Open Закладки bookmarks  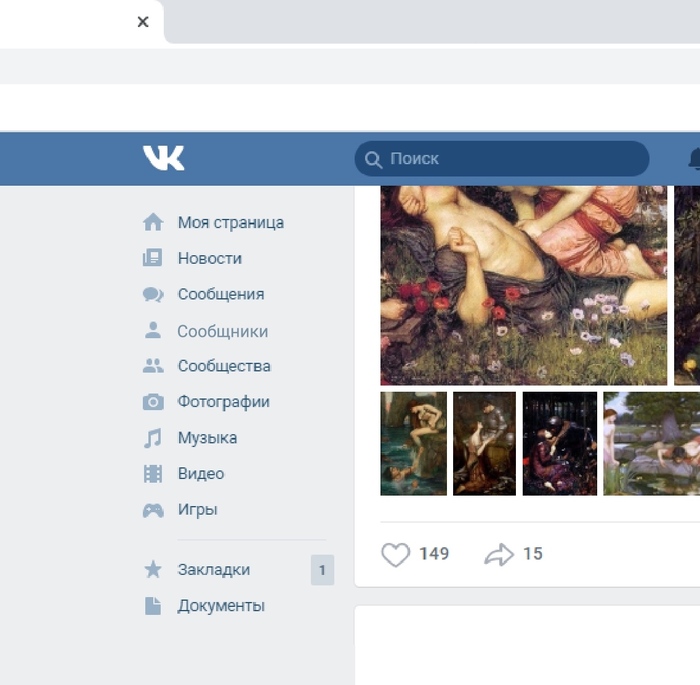[x=214, y=570]
